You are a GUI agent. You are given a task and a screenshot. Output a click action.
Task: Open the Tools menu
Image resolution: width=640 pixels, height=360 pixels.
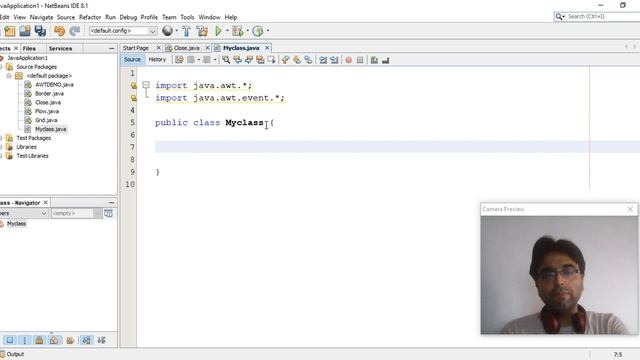coord(187,17)
